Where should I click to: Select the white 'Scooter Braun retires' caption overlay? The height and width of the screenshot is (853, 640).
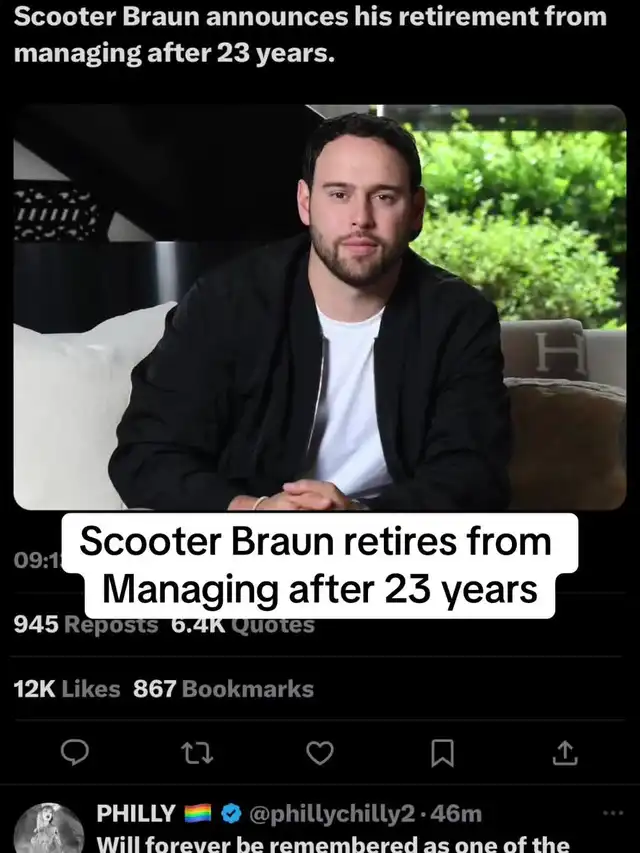(x=319, y=566)
